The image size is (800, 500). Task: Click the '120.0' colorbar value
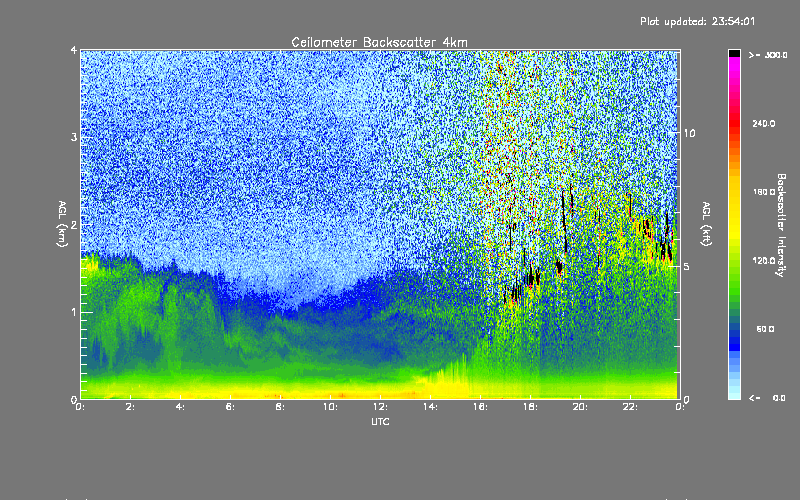coord(764,260)
